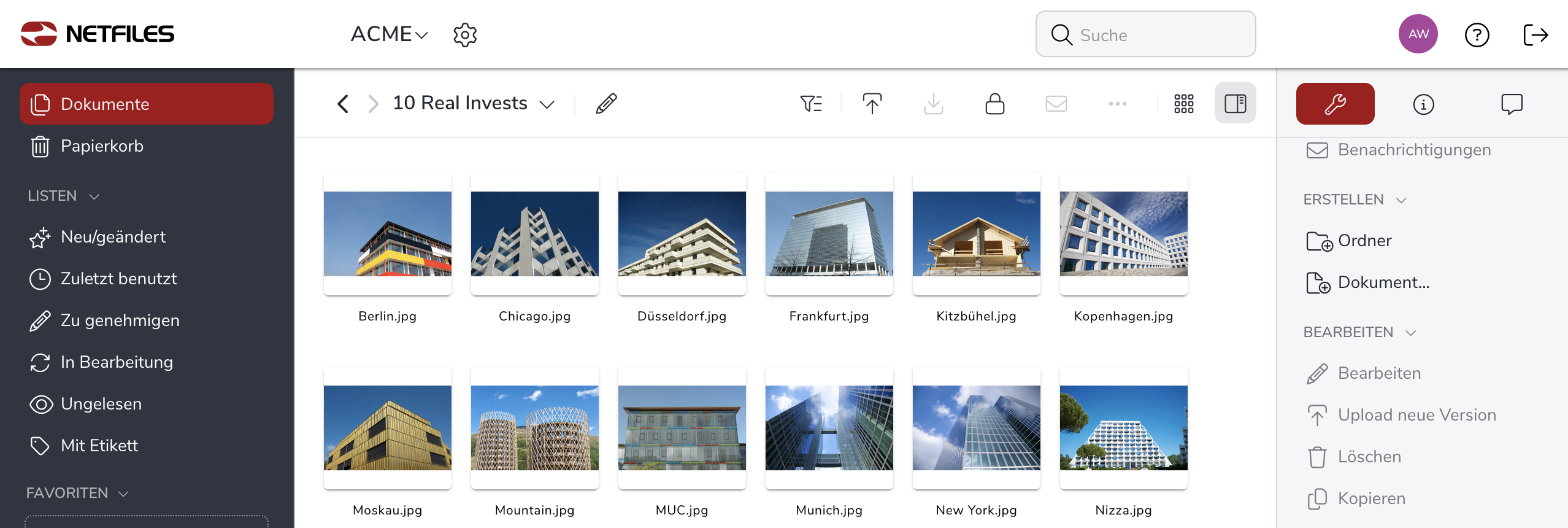The image size is (1568, 528).
Task: Focus the Suche search field
Action: 1145,34
